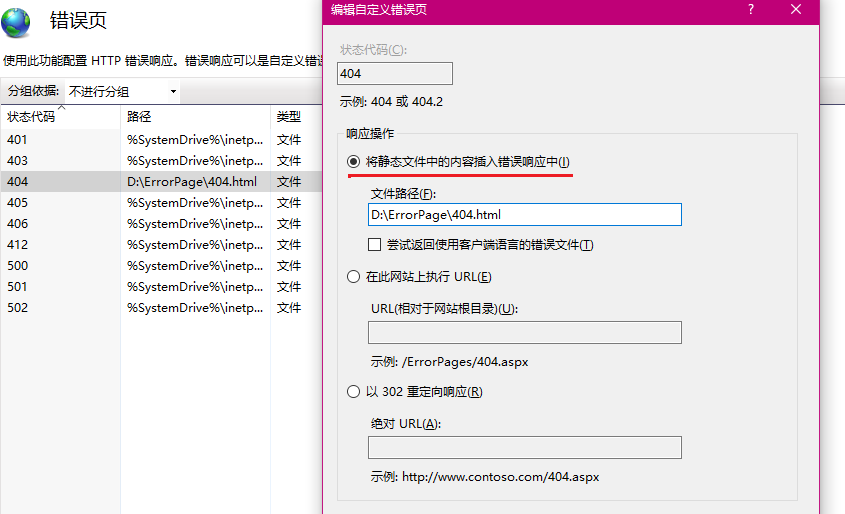Select the 405 status code row
This screenshot has width=845, height=514.
[x=162, y=203]
